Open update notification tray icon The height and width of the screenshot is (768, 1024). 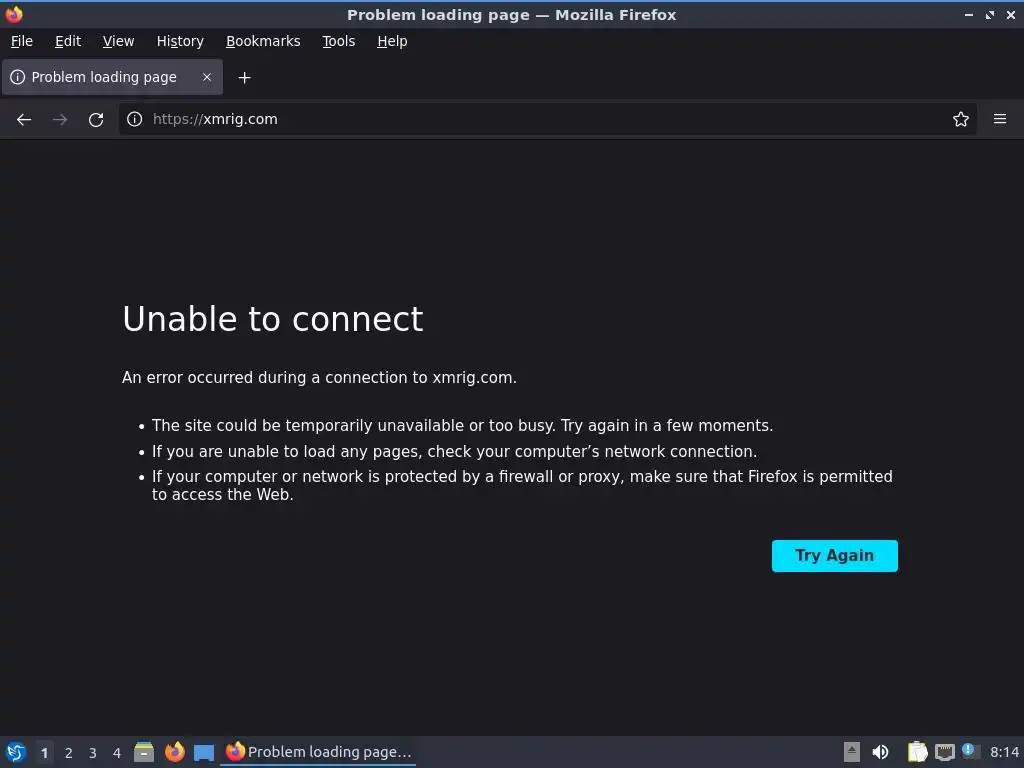click(970, 751)
